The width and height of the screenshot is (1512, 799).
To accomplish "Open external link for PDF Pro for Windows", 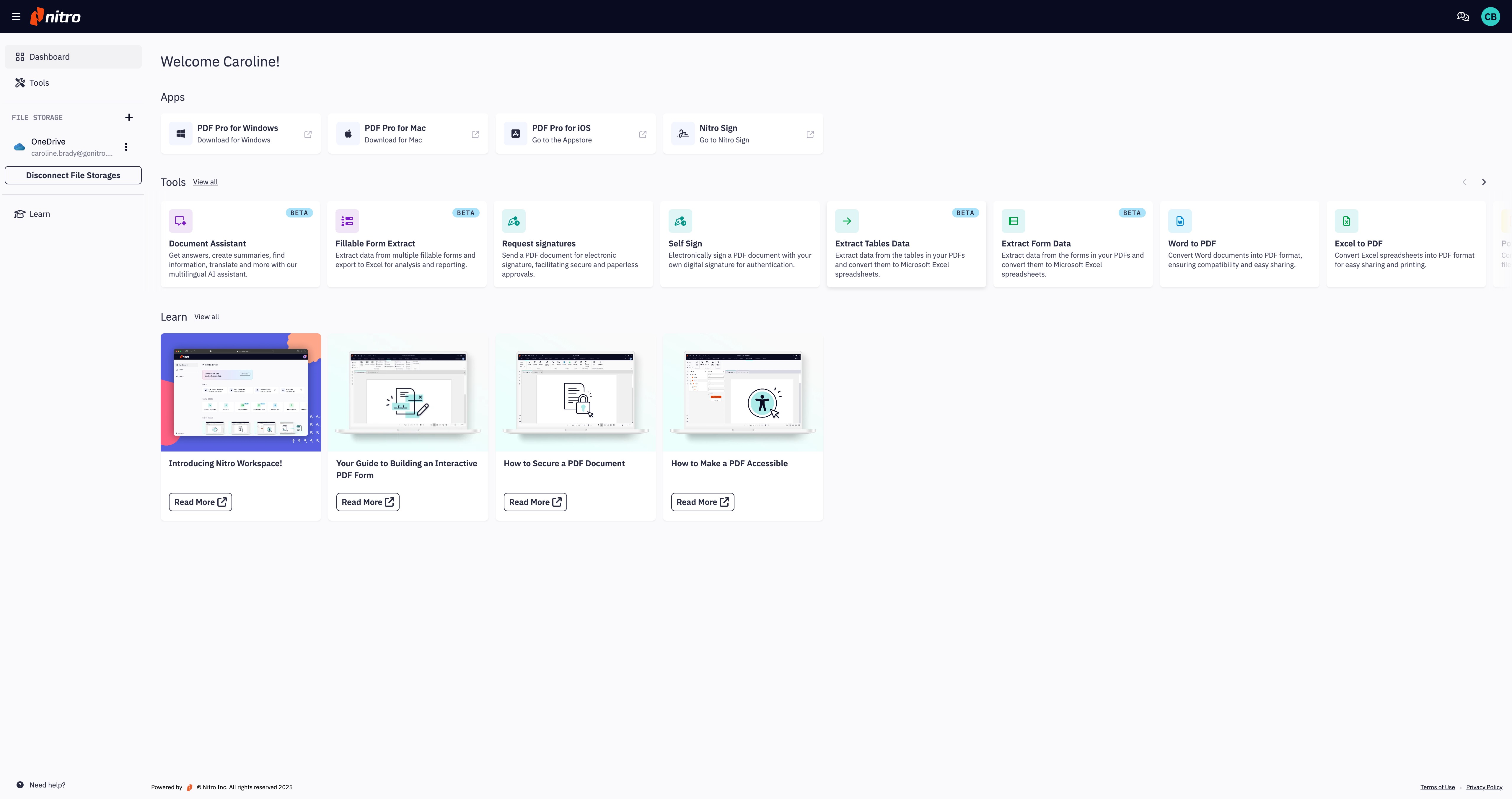I will point(307,134).
